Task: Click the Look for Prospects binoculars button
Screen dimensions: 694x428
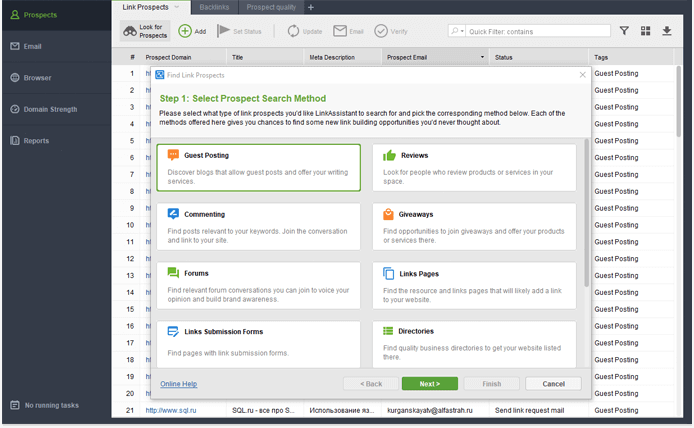Action: (x=145, y=31)
